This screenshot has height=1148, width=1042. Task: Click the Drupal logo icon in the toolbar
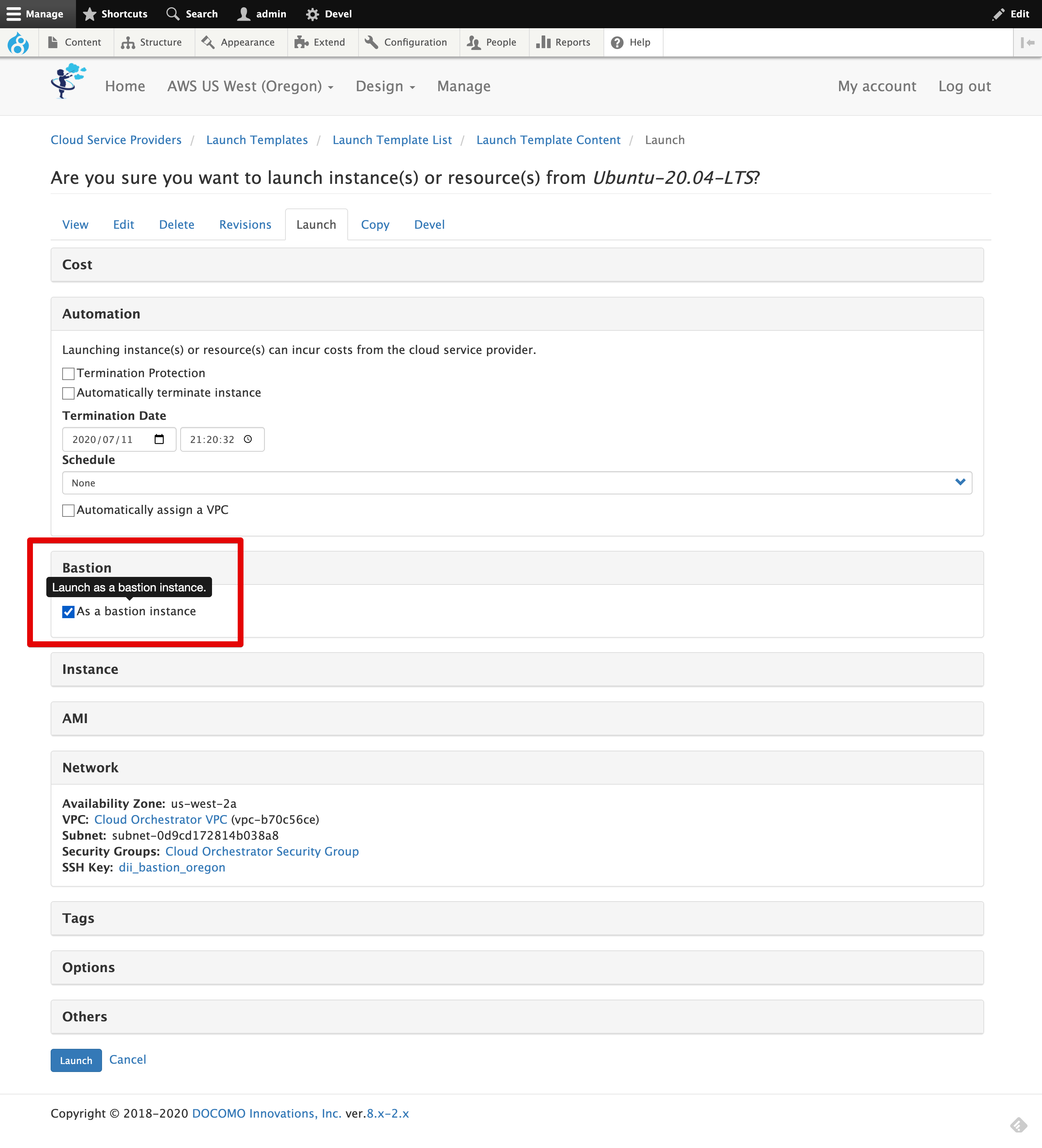[18, 43]
